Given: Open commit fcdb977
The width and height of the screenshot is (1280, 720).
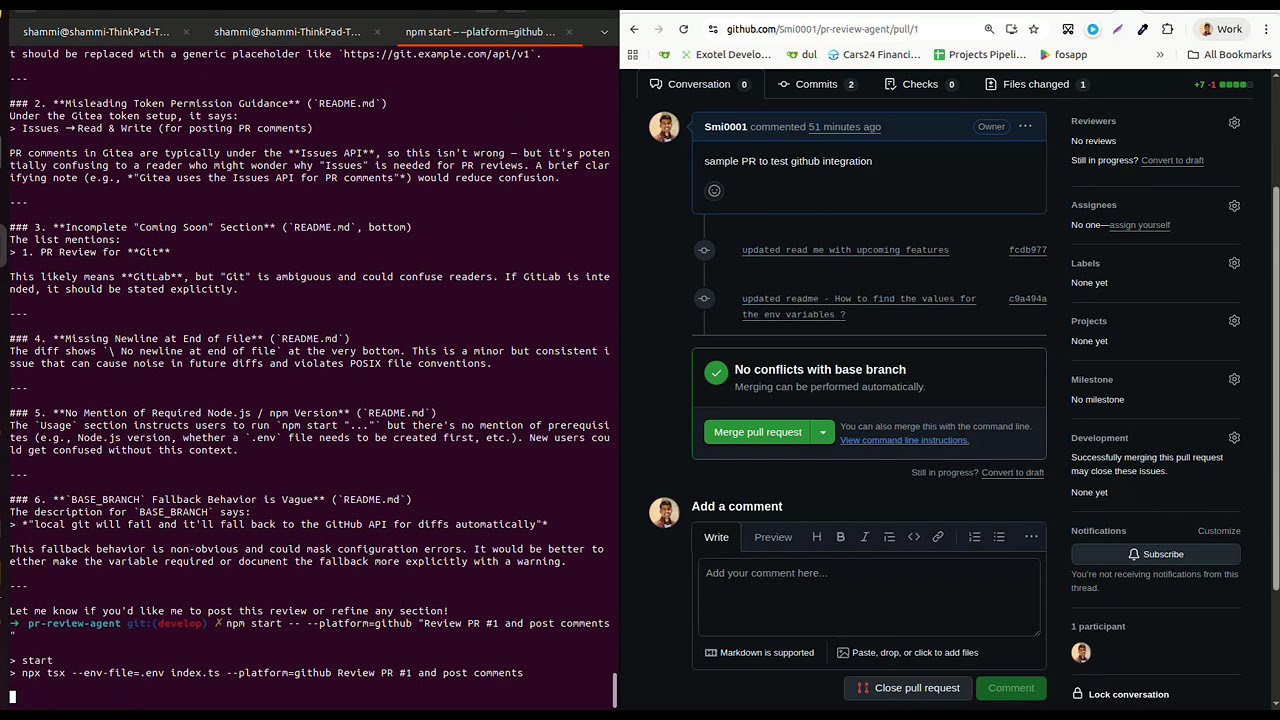Looking at the screenshot, I should coord(1027,250).
